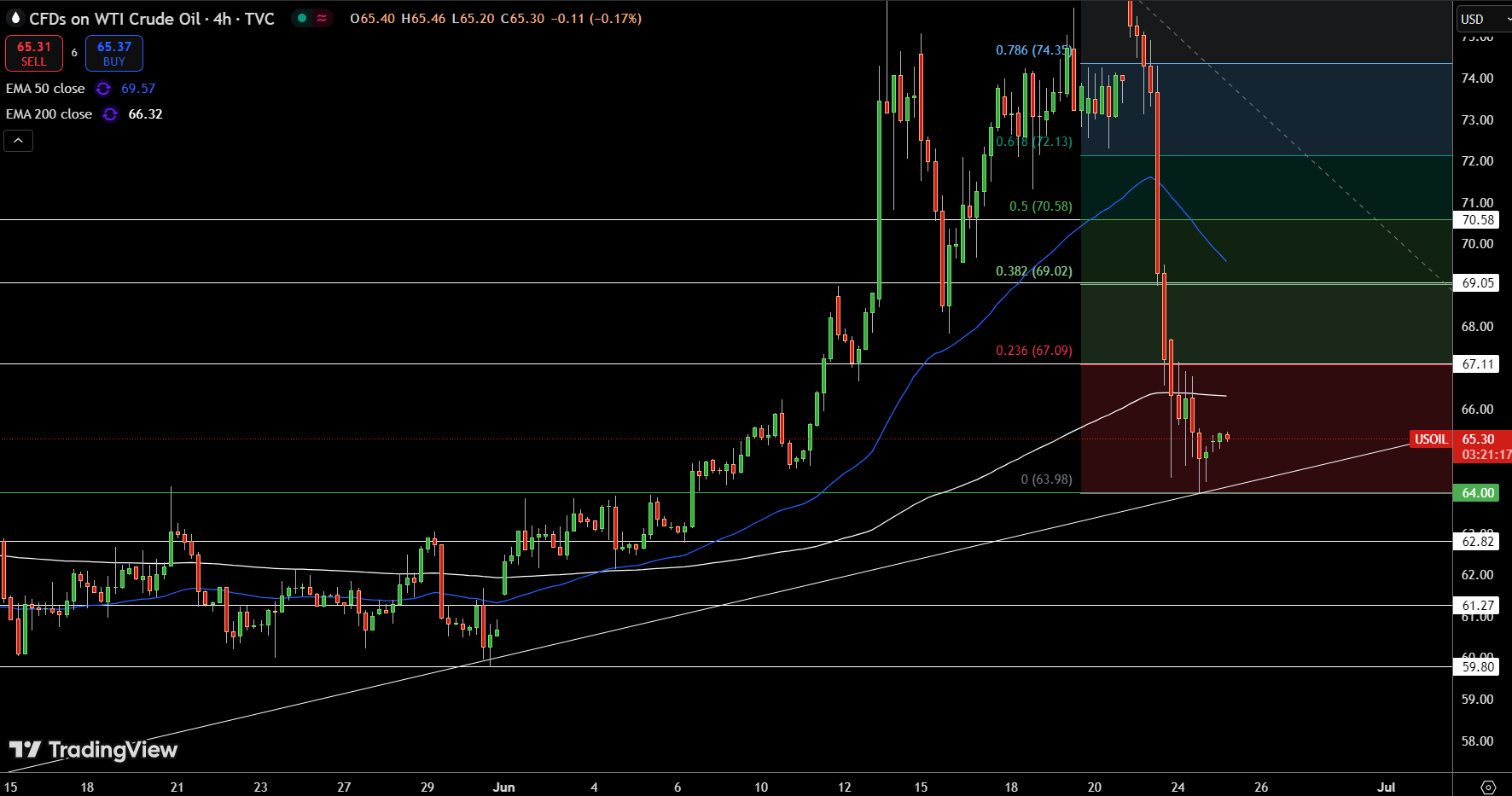The height and width of the screenshot is (796, 1512).
Task: Click the close value C65.30
Action: tap(522, 19)
